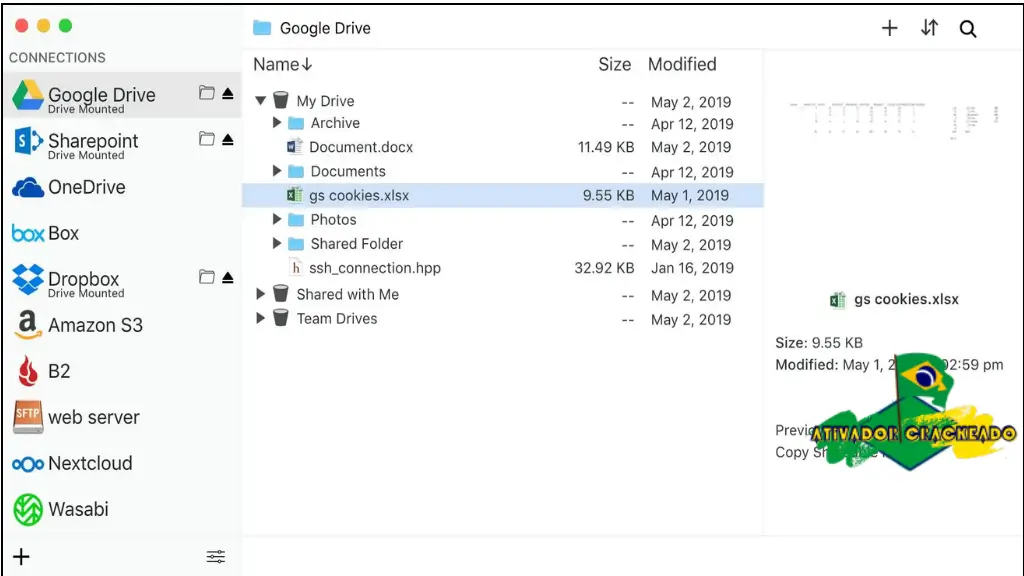Click the 'Jan 16, 2019' modified date
This screenshot has height=576, width=1024.
692,268
